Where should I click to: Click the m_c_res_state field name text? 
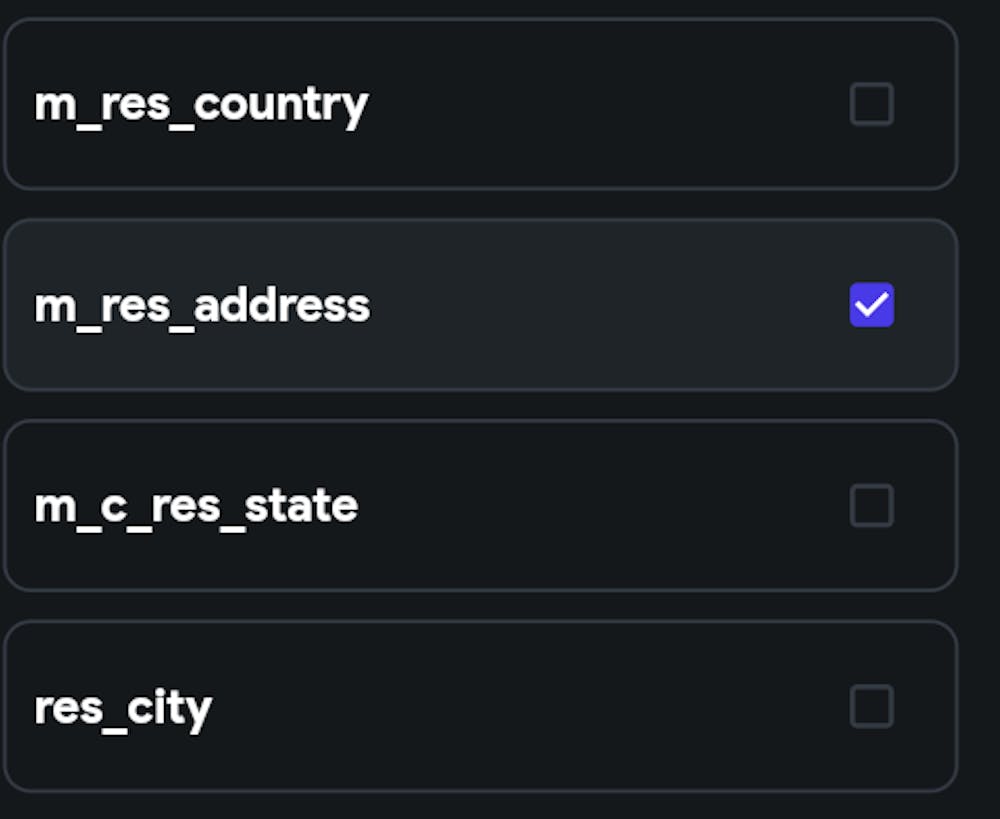point(196,508)
